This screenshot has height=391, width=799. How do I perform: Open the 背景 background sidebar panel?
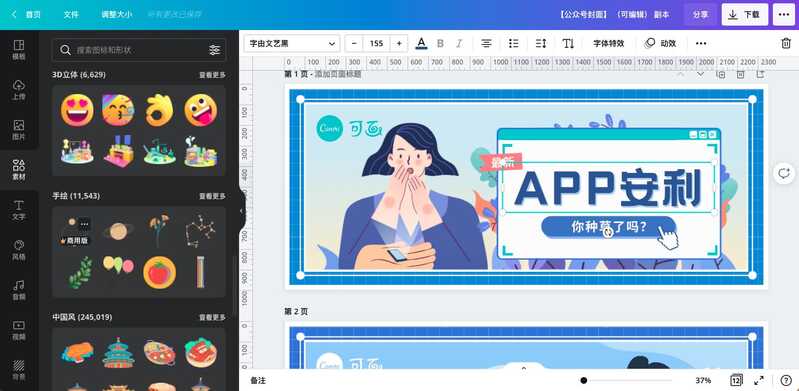click(19, 370)
